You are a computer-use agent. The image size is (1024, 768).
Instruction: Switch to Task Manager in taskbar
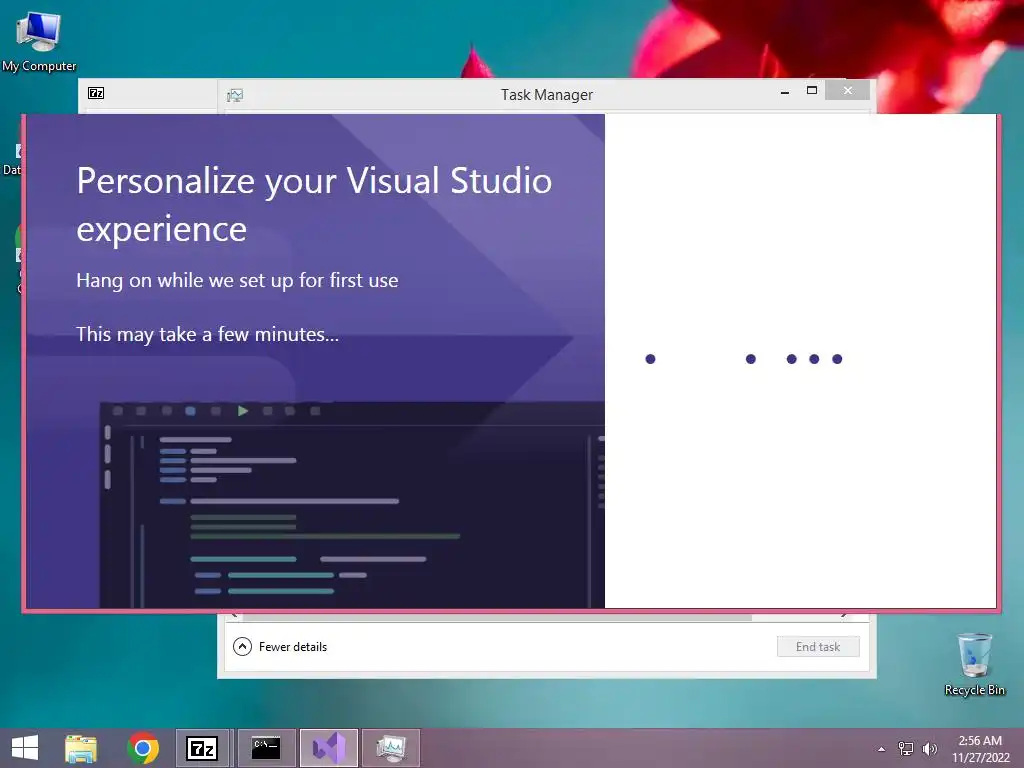391,748
